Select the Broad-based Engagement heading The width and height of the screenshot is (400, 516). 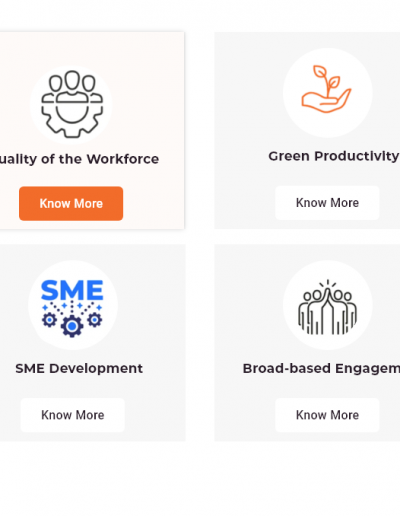pyautogui.click(x=321, y=368)
